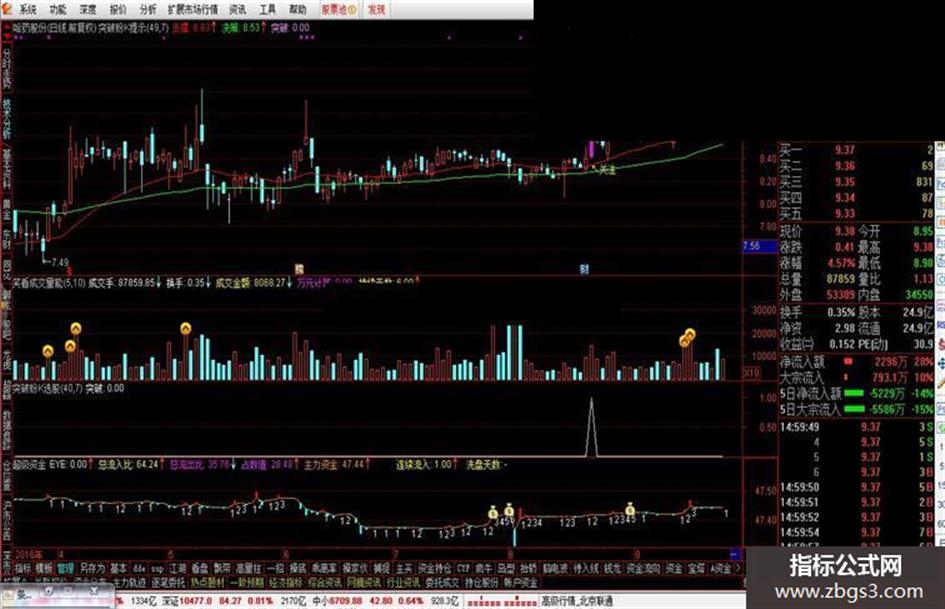This screenshot has height=609, width=945.
Task: Click the orange app logo icon at the top-left
Action: pyautogui.click(x=6, y=8)
